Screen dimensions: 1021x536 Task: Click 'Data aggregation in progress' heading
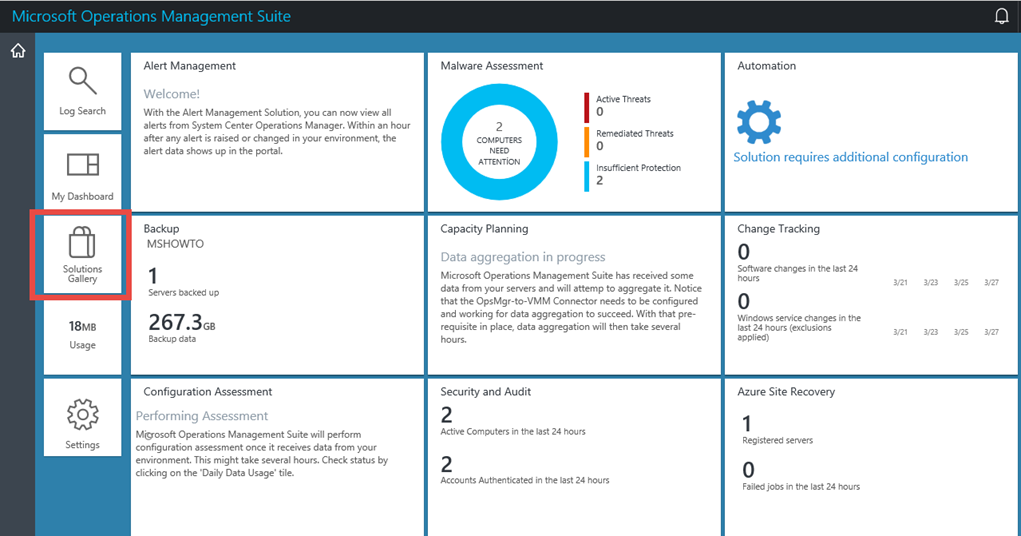[x=523, y=257]
